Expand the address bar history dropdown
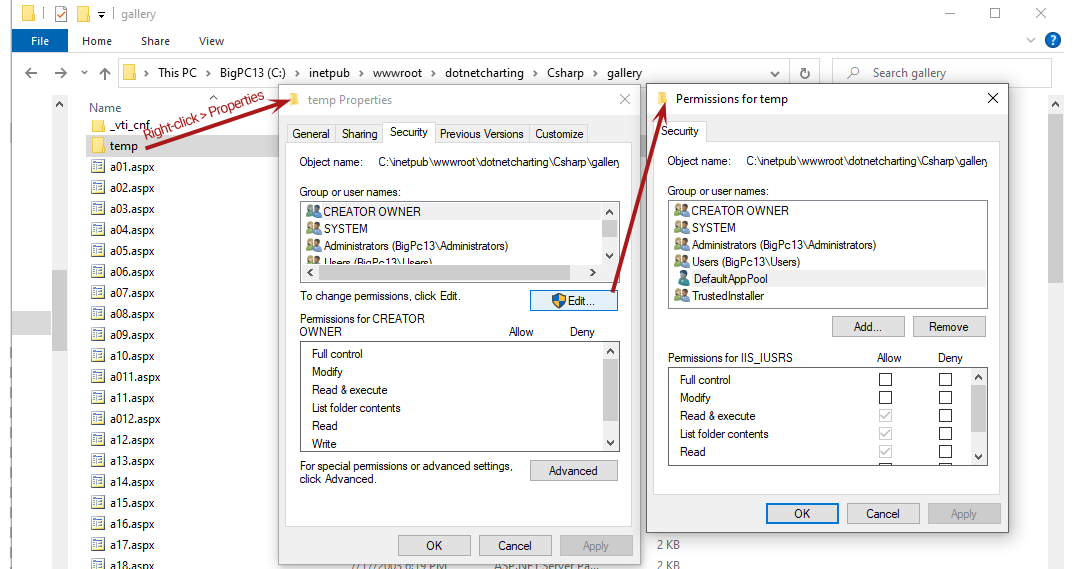Screen dimensions: 1075x569 click(x=776, y=73)
